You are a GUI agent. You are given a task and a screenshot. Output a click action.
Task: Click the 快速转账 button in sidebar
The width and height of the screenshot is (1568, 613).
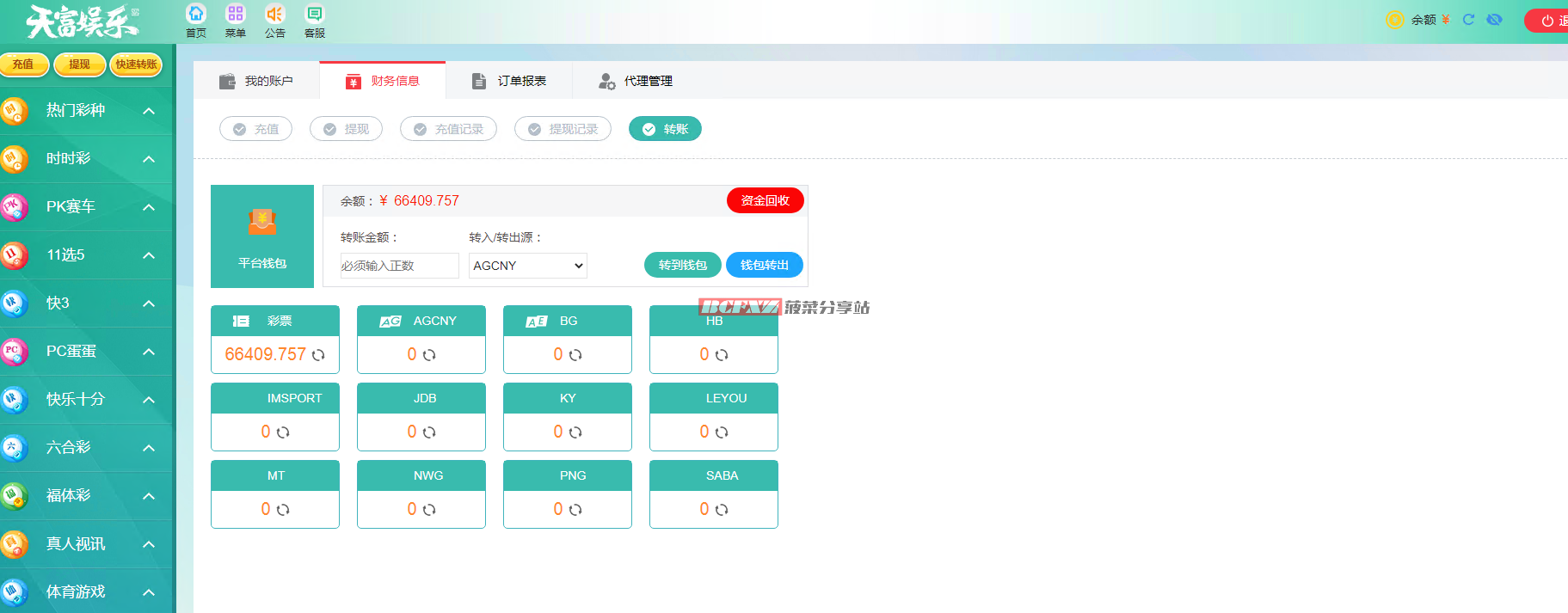pyautogui.click(x=136, y=64)
